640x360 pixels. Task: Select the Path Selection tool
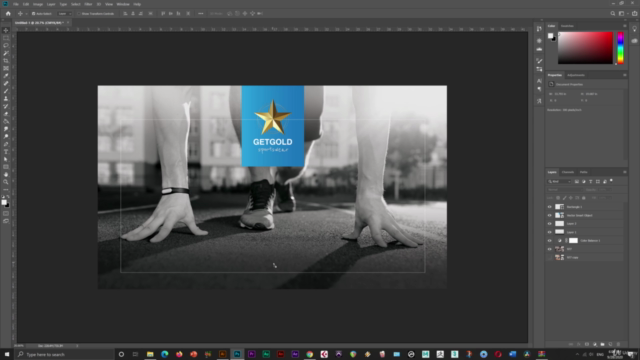(6, 159)
